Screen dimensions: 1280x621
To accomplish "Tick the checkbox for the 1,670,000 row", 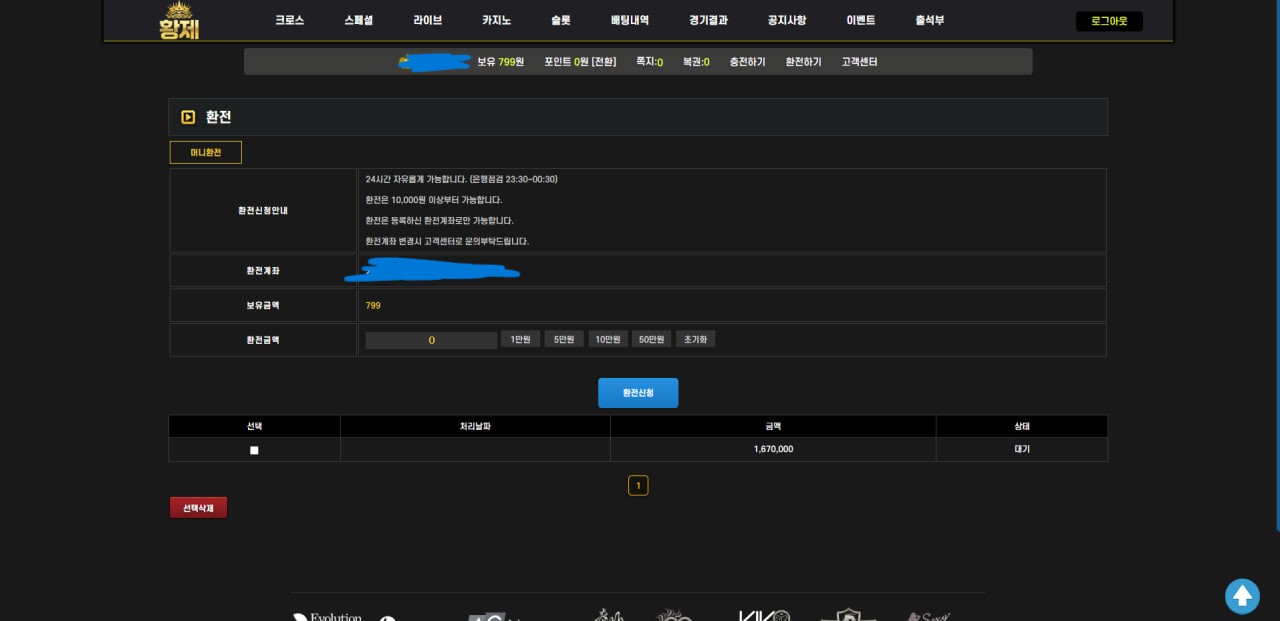I will click(x=254, y=450).
